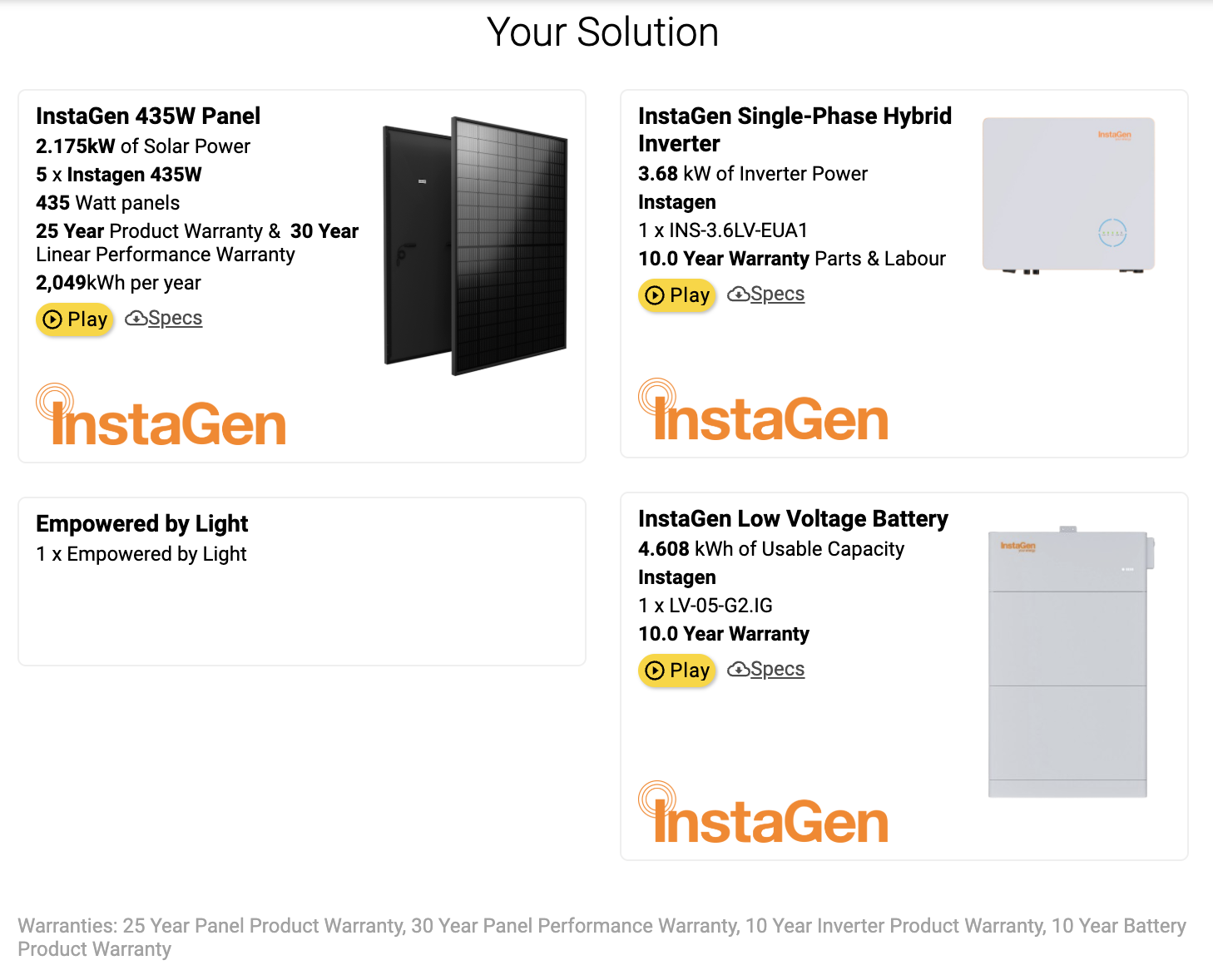Open Specs link for the Hybrid Inverter

pos(778,294)
